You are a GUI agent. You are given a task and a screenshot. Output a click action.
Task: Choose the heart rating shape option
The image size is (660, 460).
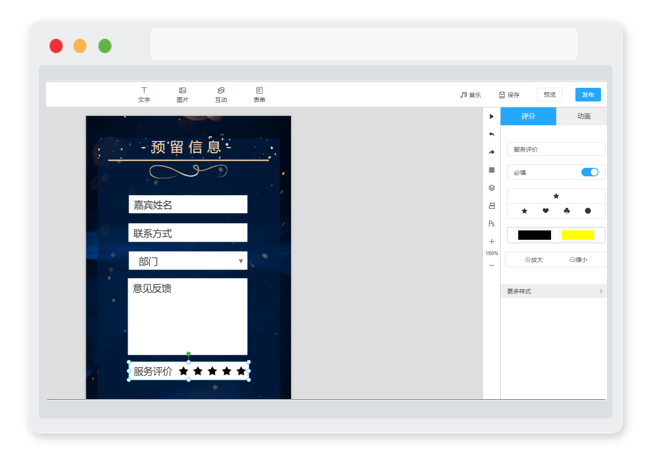coord(546,211)
